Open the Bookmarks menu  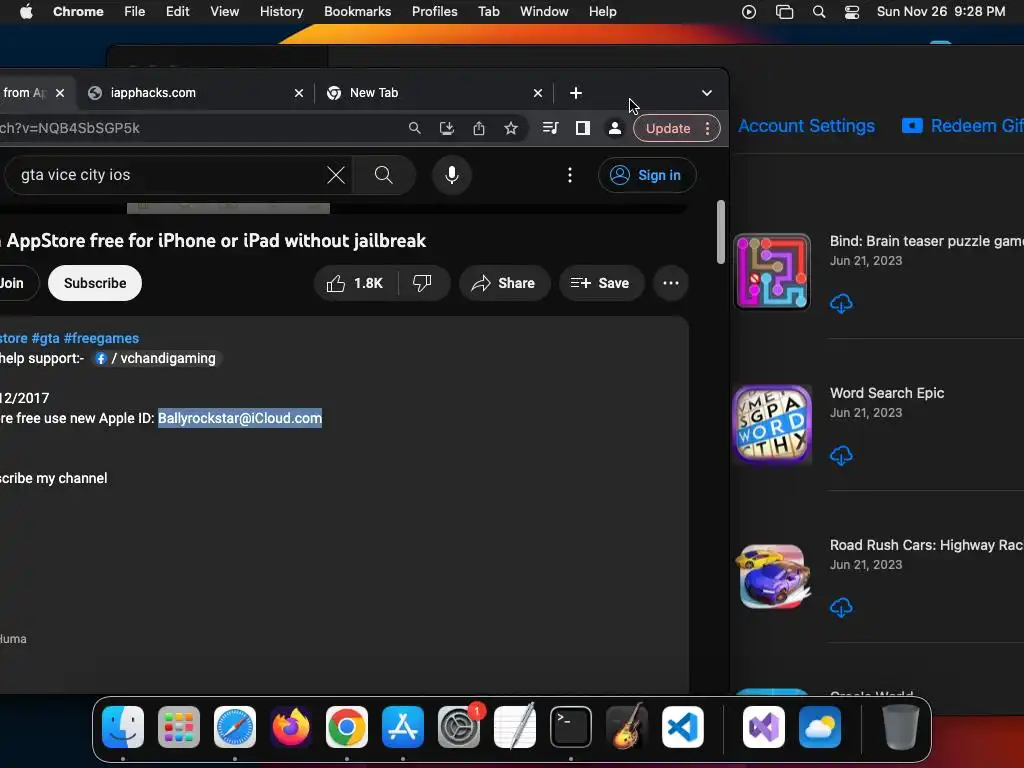tap(357, 12)
